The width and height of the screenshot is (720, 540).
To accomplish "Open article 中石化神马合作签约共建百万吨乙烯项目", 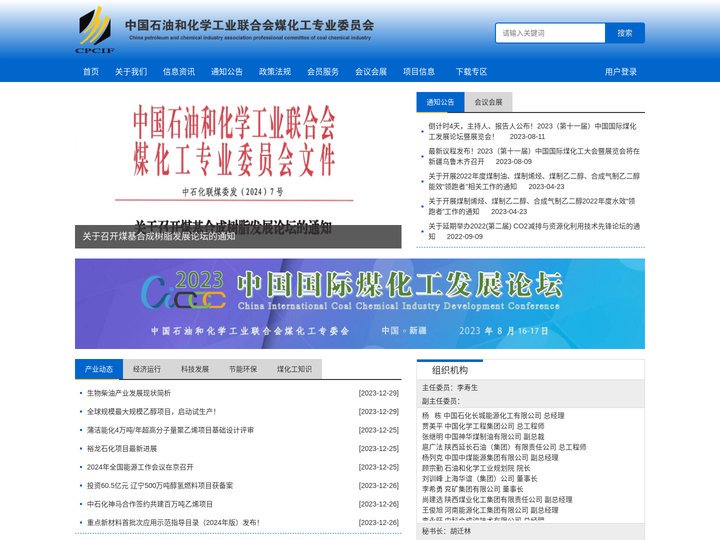I will pyautogui.click(x=150, y=504).
